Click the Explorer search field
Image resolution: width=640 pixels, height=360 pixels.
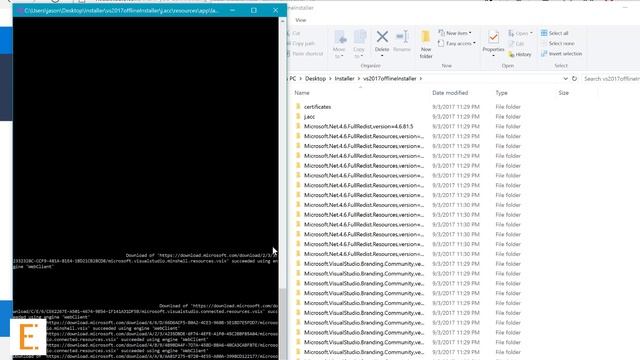click(x=610, y=78)
